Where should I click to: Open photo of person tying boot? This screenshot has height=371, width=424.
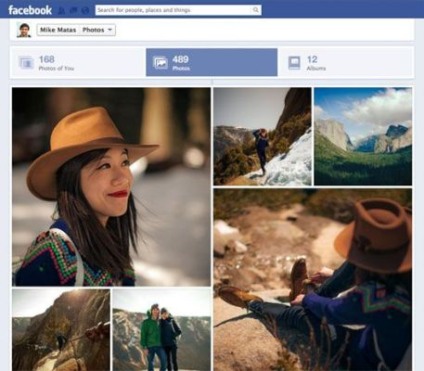pyautogui.click(x=313, y=280)
